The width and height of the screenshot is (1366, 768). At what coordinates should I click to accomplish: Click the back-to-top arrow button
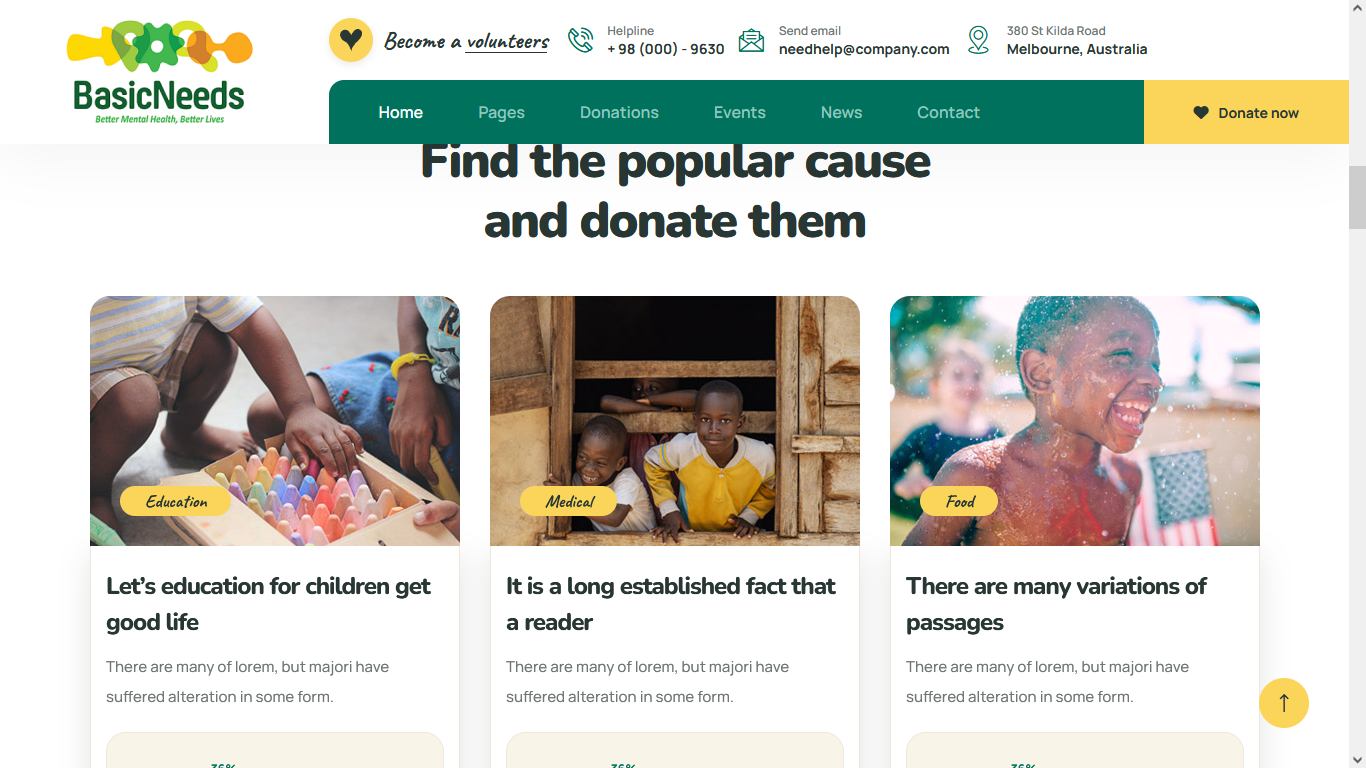(x=1284, y=703)
